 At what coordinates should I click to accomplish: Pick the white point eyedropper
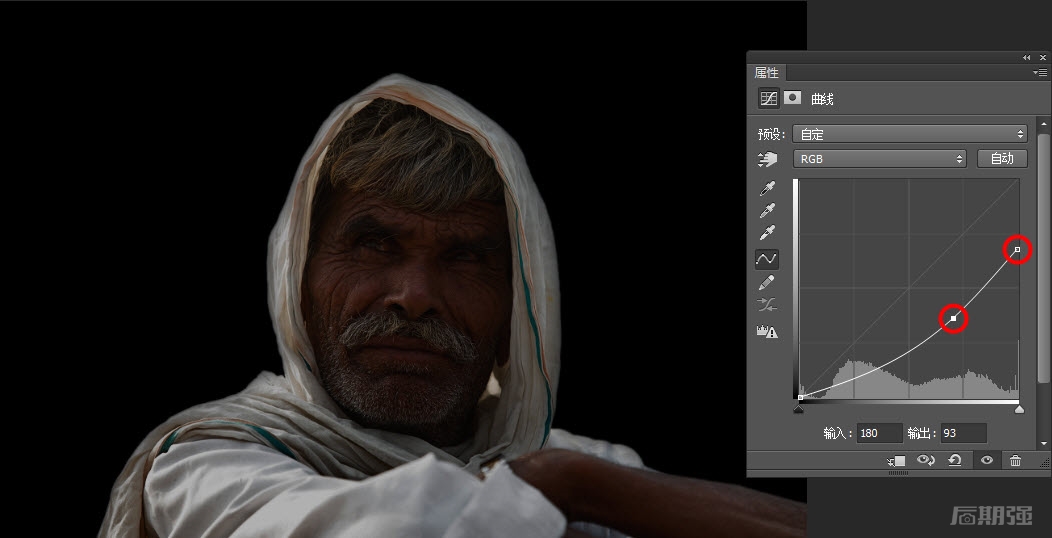(767, 233)
